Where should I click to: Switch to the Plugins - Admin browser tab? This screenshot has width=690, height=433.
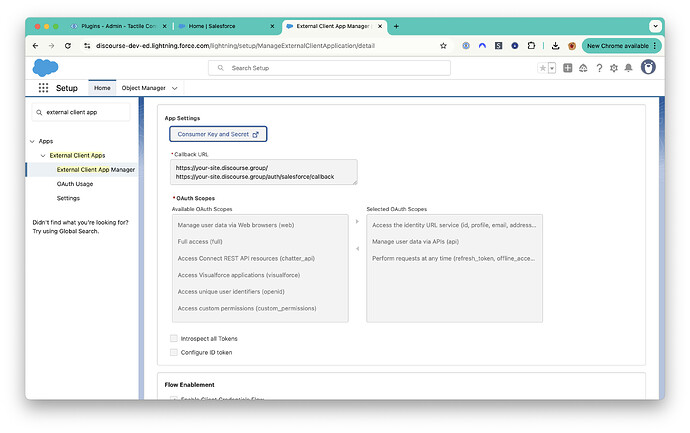[118, 26]
